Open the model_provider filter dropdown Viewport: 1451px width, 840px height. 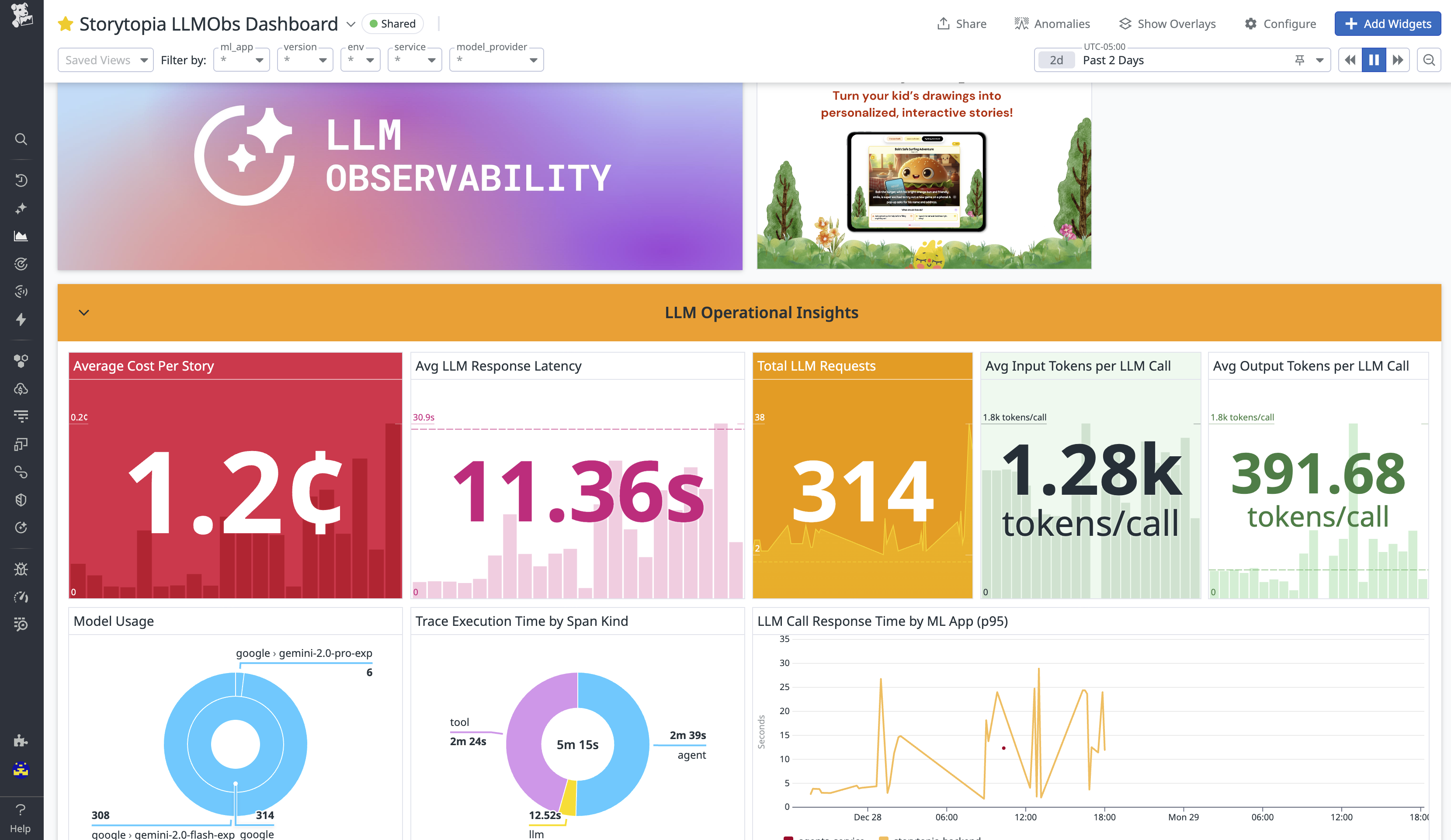[496, 60]
